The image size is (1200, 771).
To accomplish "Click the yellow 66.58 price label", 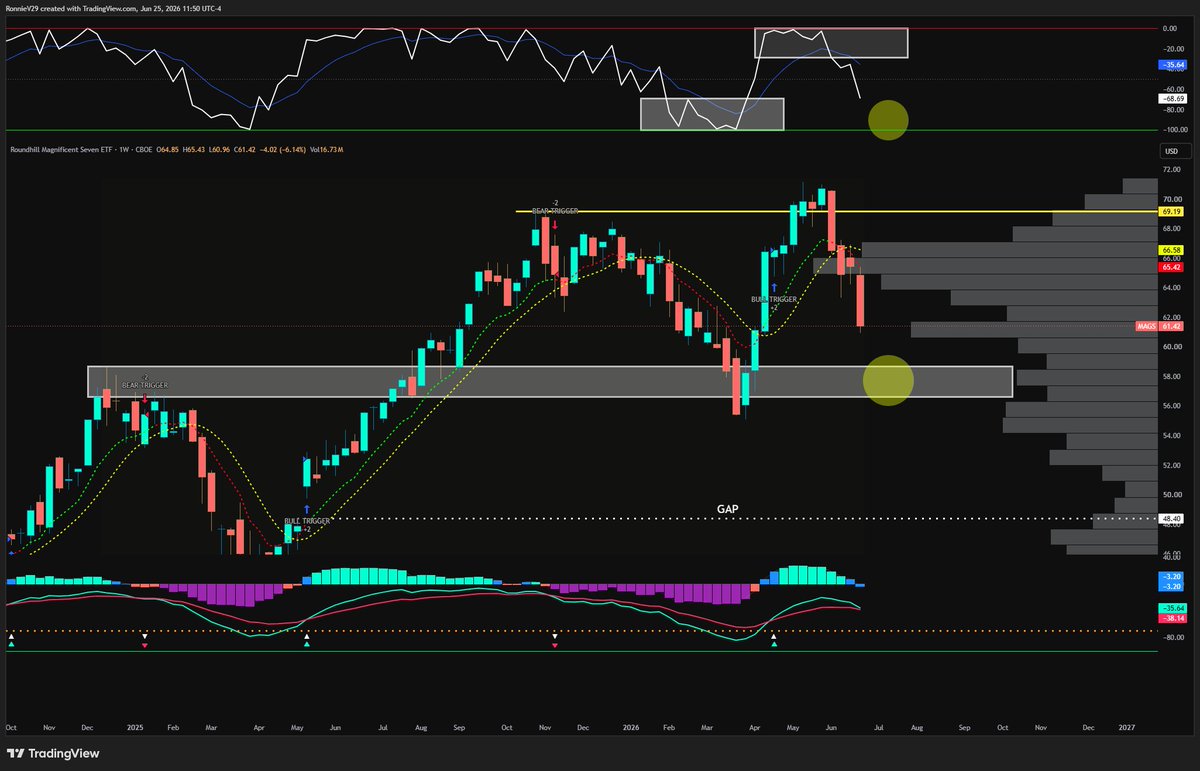I will (1171, 250).
